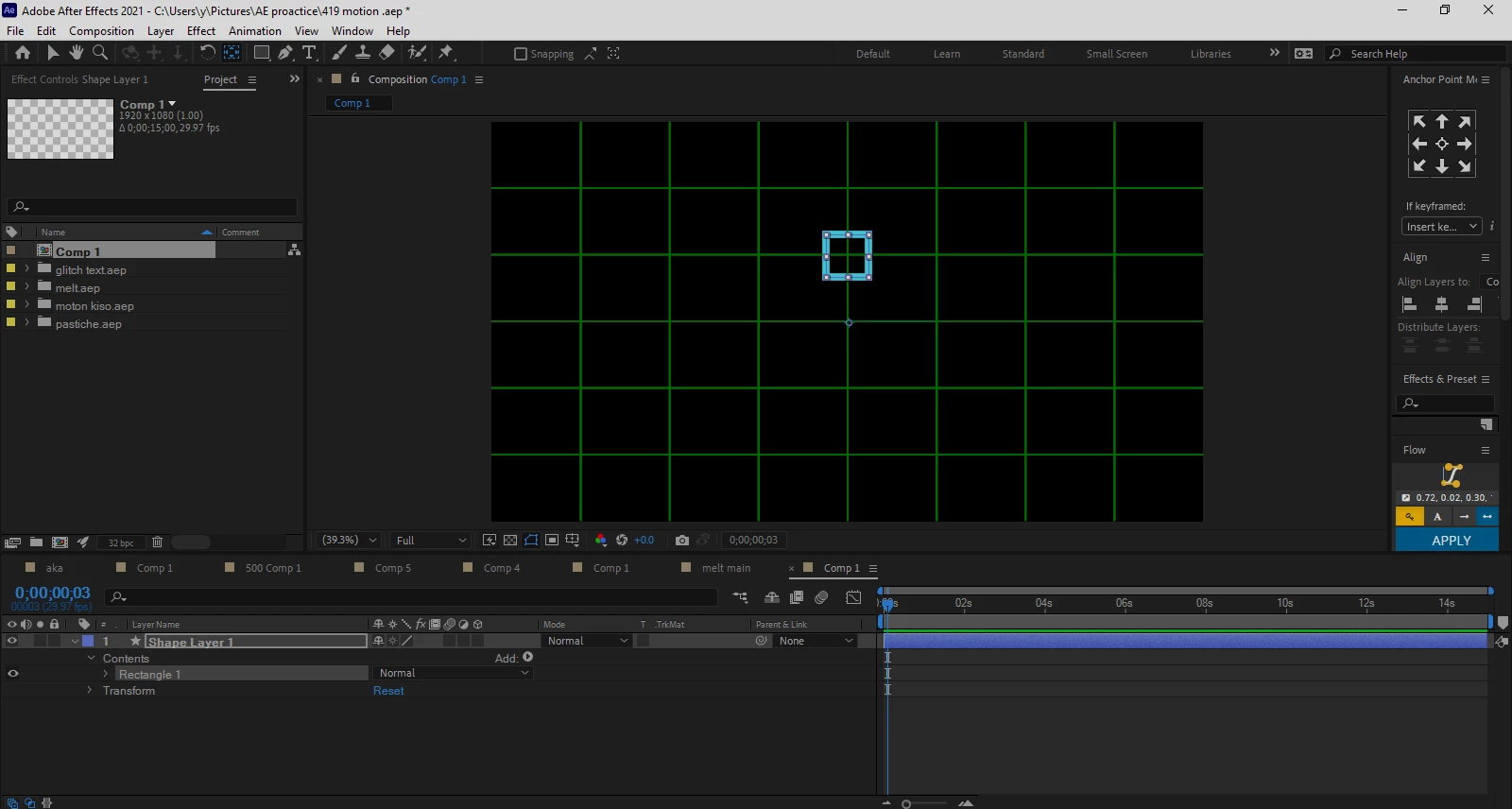Switch to the Project panel tab
Screen dimensions: 1512x809
pos(220,79)
